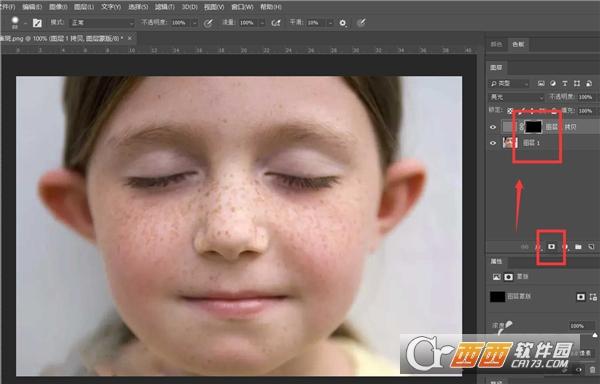Screen dimensions: 600x384
Task: Adjust the density slider handle
Action: point(595,335)
